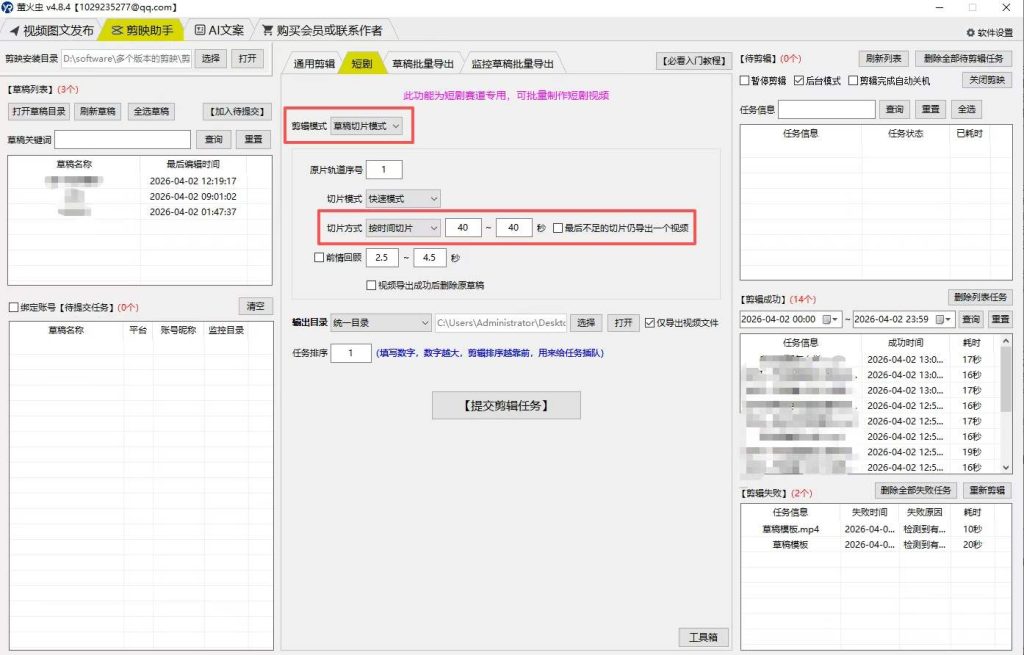The image size is (1024, 655).
Task: Click the end date calendar icon
Action: click(940, 319)
